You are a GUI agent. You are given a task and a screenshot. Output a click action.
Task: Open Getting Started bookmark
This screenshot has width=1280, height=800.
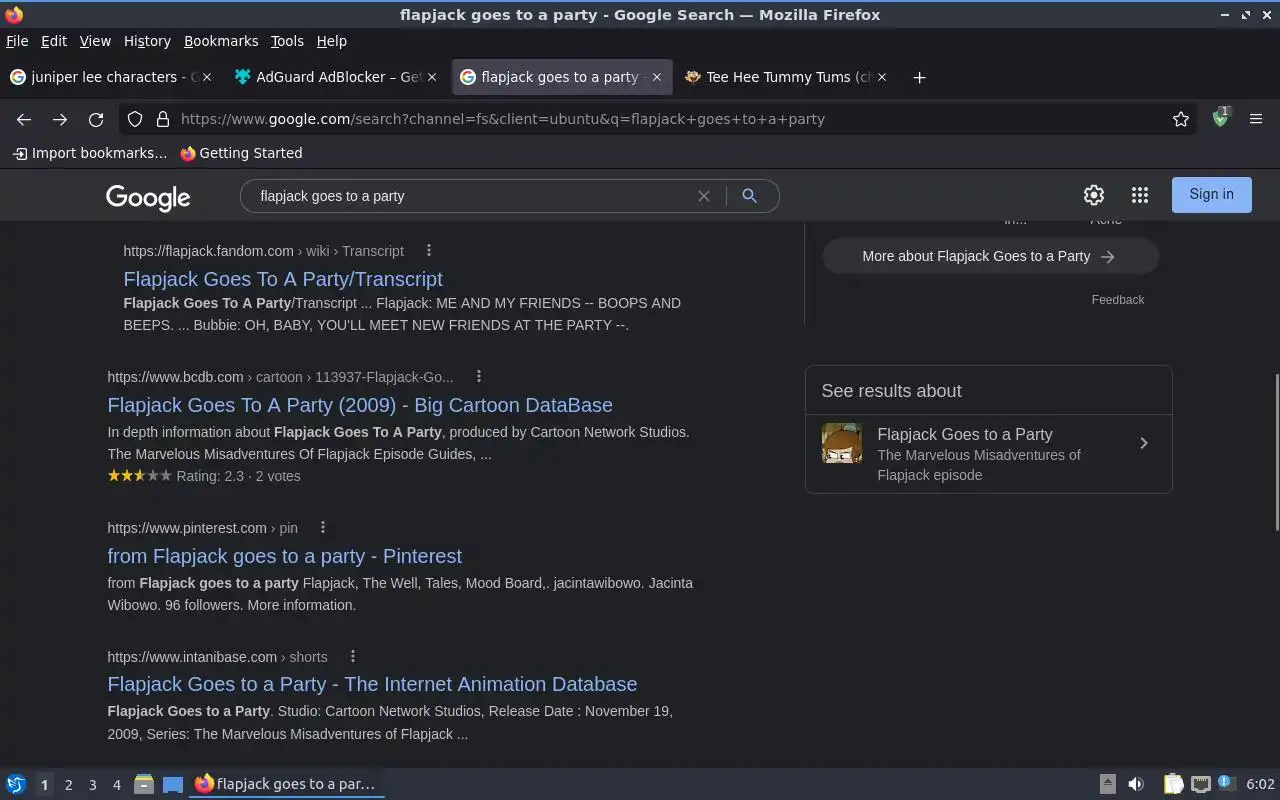click(241, 153)
